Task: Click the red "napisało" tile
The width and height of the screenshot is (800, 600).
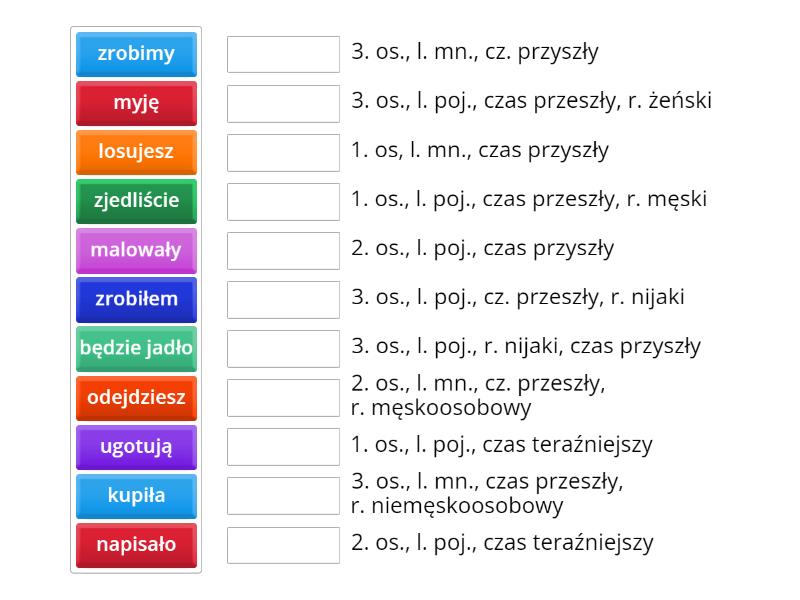Action: click(x=136, y=545)
